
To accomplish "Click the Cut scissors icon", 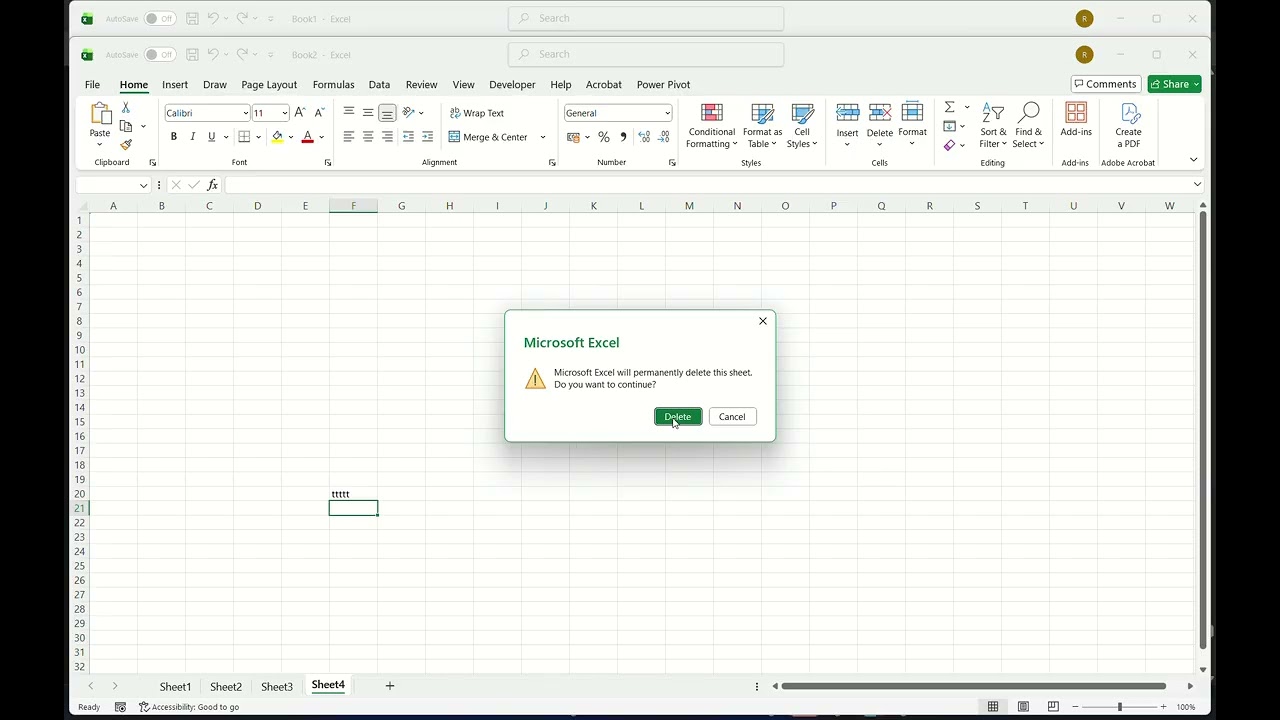I will click(x=126, y=107).
